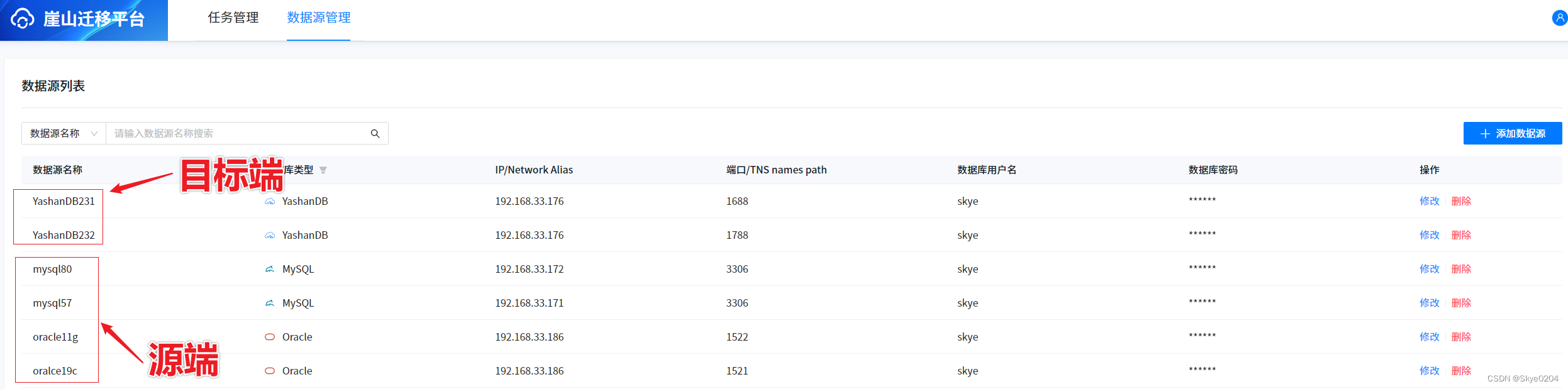This screenshot has height=389, width=1568.
Task: Click 修改 for mysql57
Action: 1429,303
